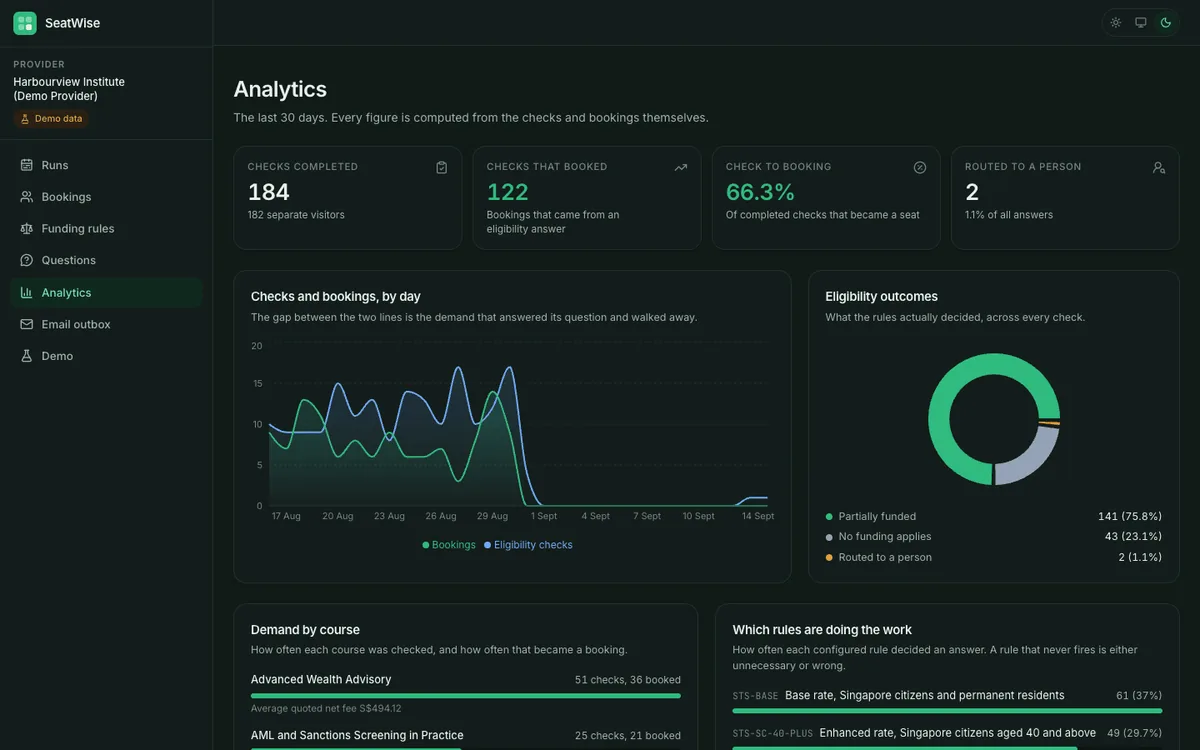
Task: Click the STS-BASE rule progress bar
Action: tap(947, 711)
